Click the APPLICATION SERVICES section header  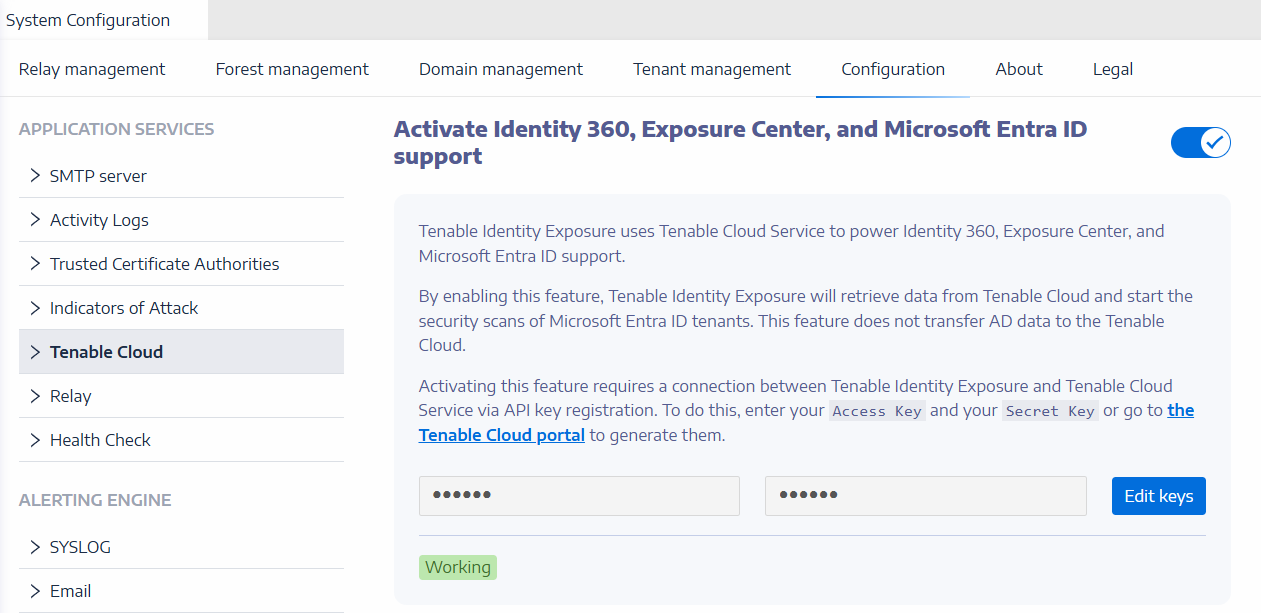tap(117, 129)
